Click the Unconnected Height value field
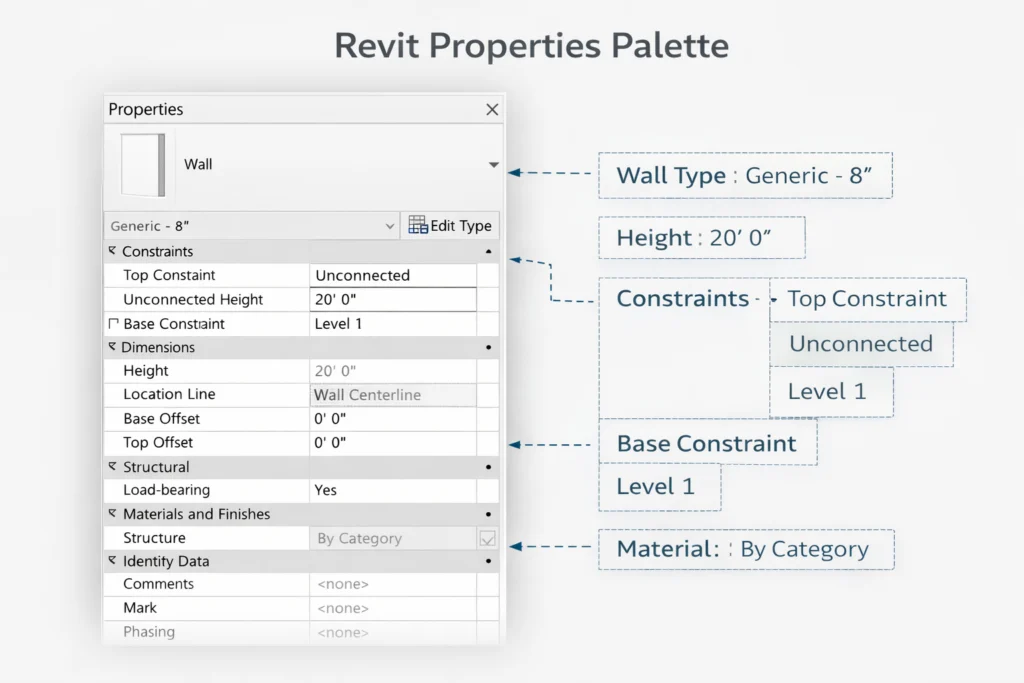The image size is (1024, 683). [x=392, y=299]
